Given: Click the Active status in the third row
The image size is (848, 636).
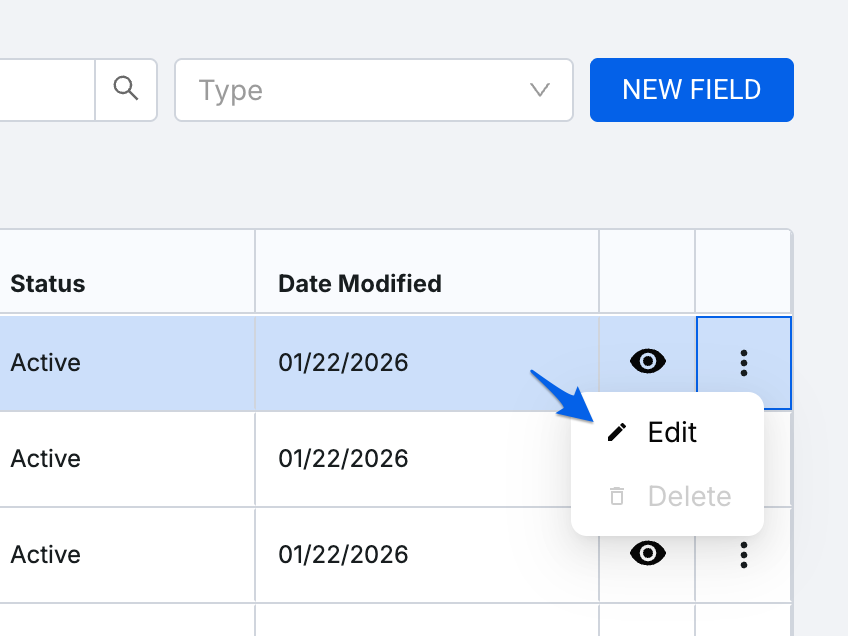Looking at the screenshot, I should pos(46,554).
